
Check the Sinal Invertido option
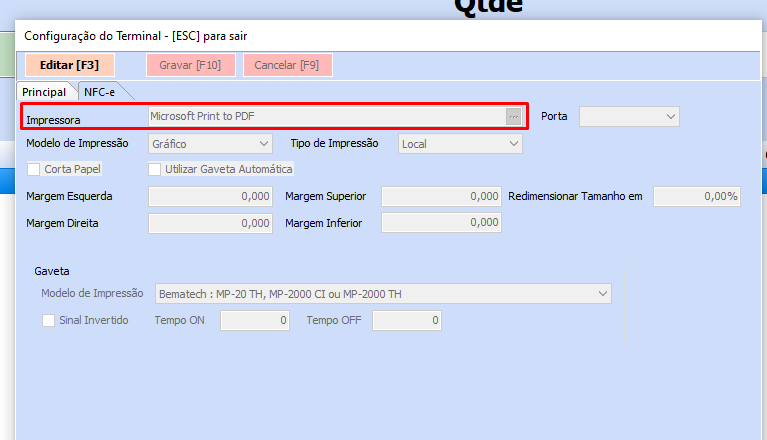48,321
